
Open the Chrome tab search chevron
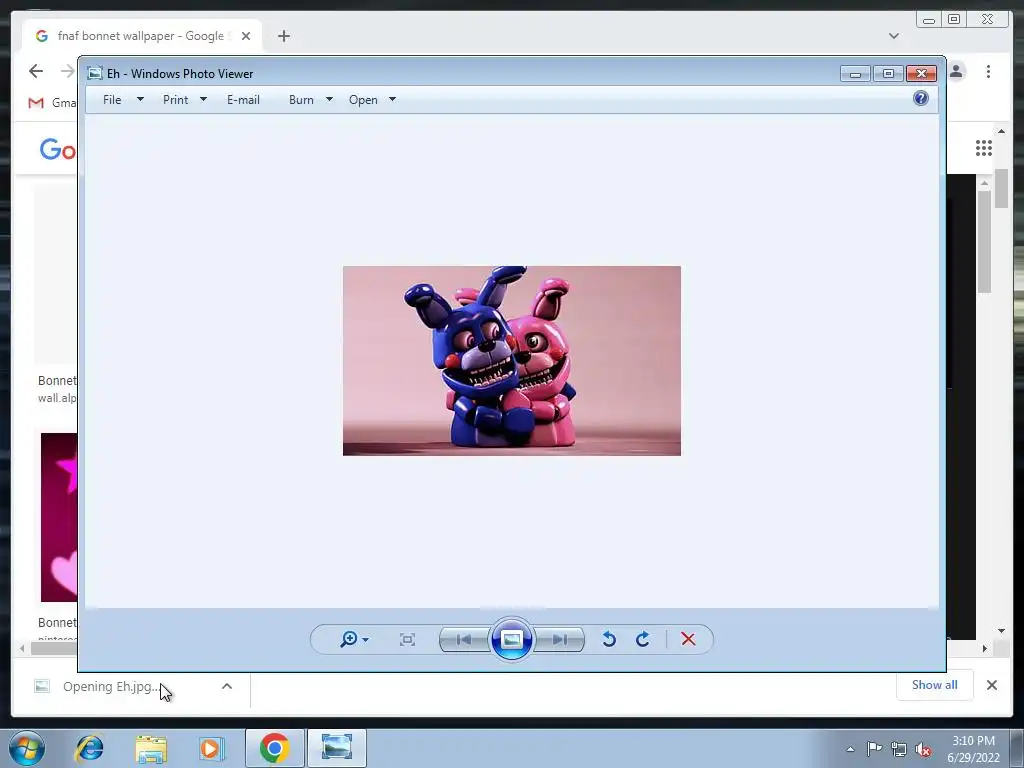(894, 36)
